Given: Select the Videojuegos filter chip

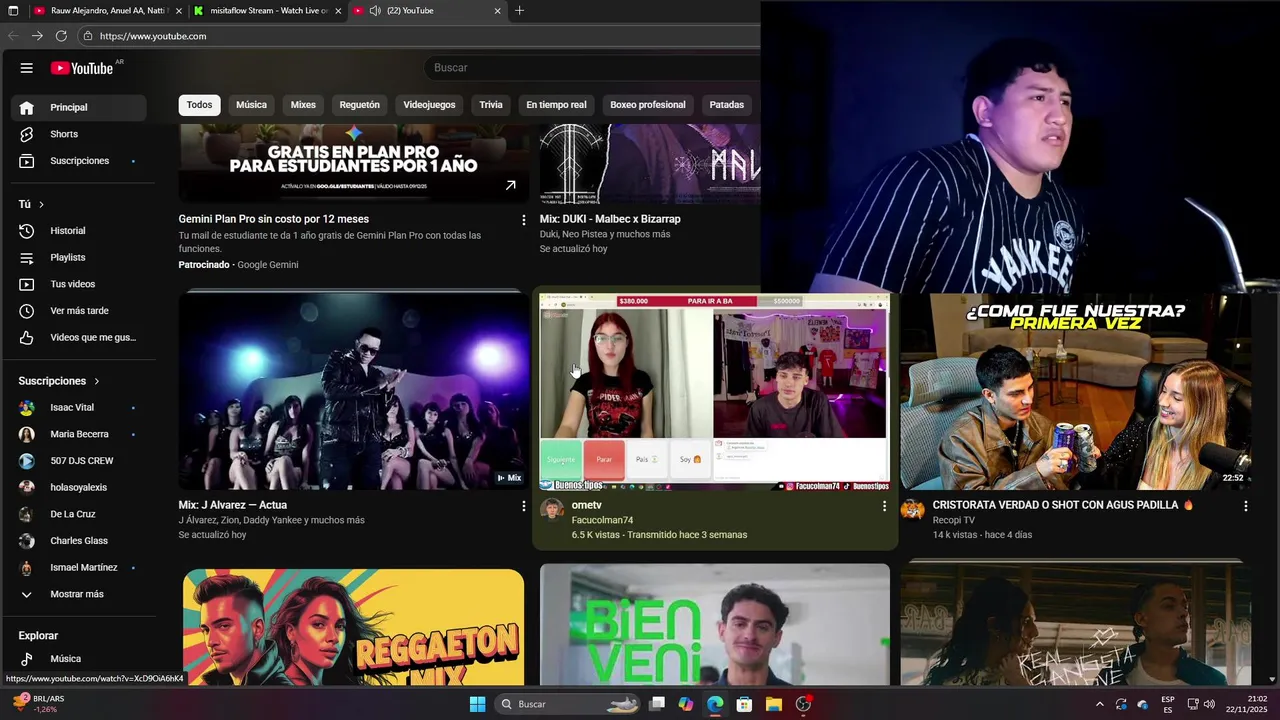Looking at the screenshot, I should (x=429, y=105).
